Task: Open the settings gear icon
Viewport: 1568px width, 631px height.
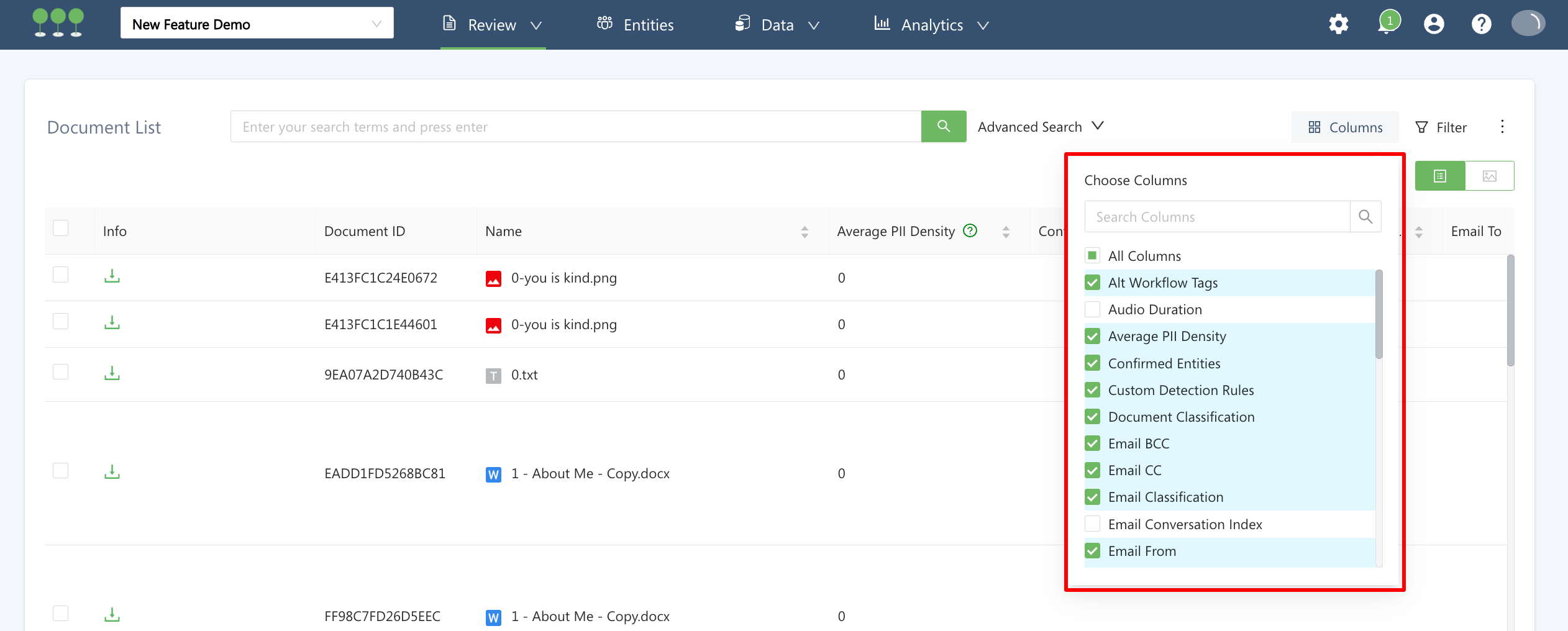Action: click(x=1338, y=24)
